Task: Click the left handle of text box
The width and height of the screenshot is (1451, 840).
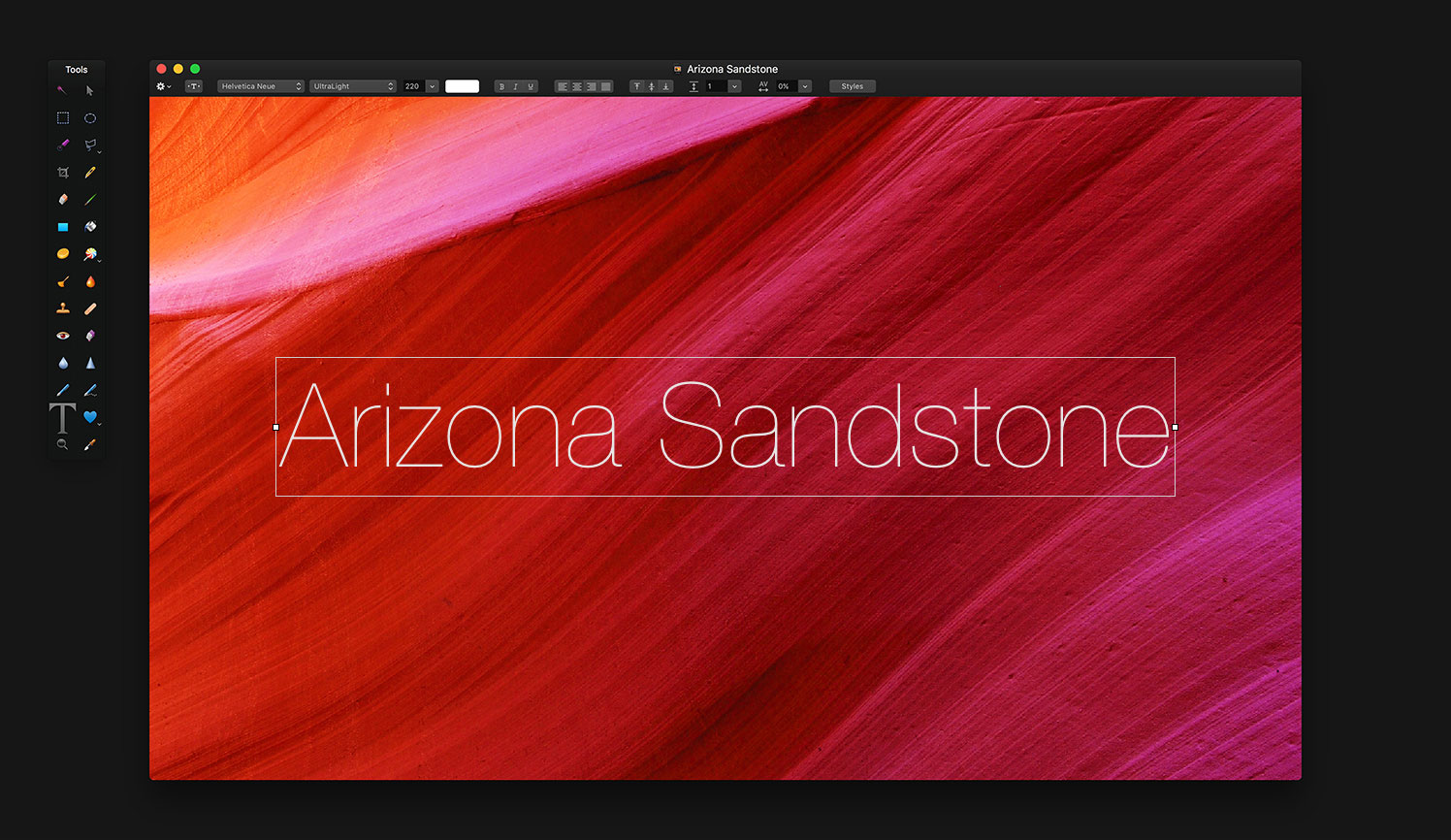Action: click(275, 427)
